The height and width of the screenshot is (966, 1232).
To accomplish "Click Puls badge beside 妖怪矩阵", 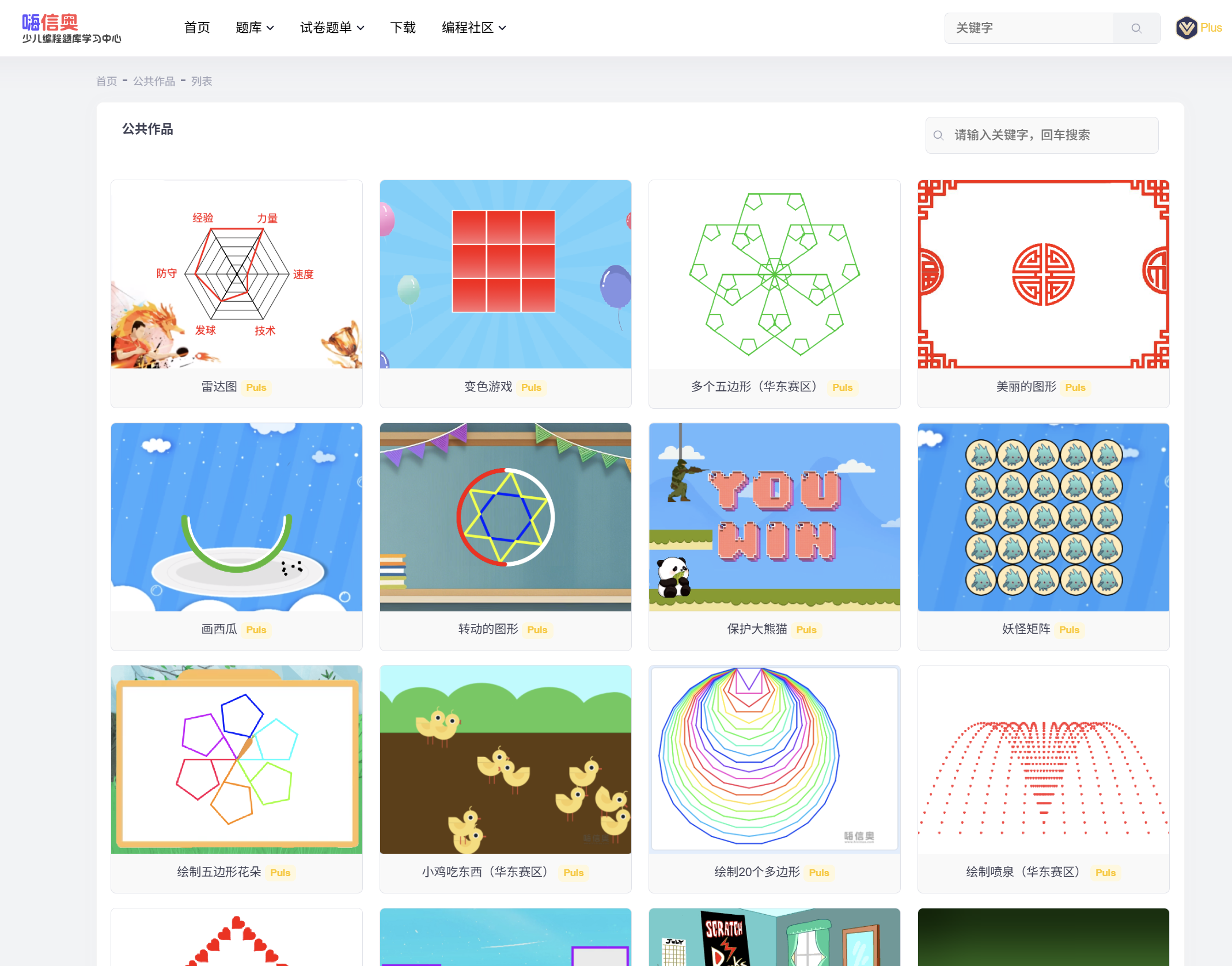I will click(x=1069, y=630).
